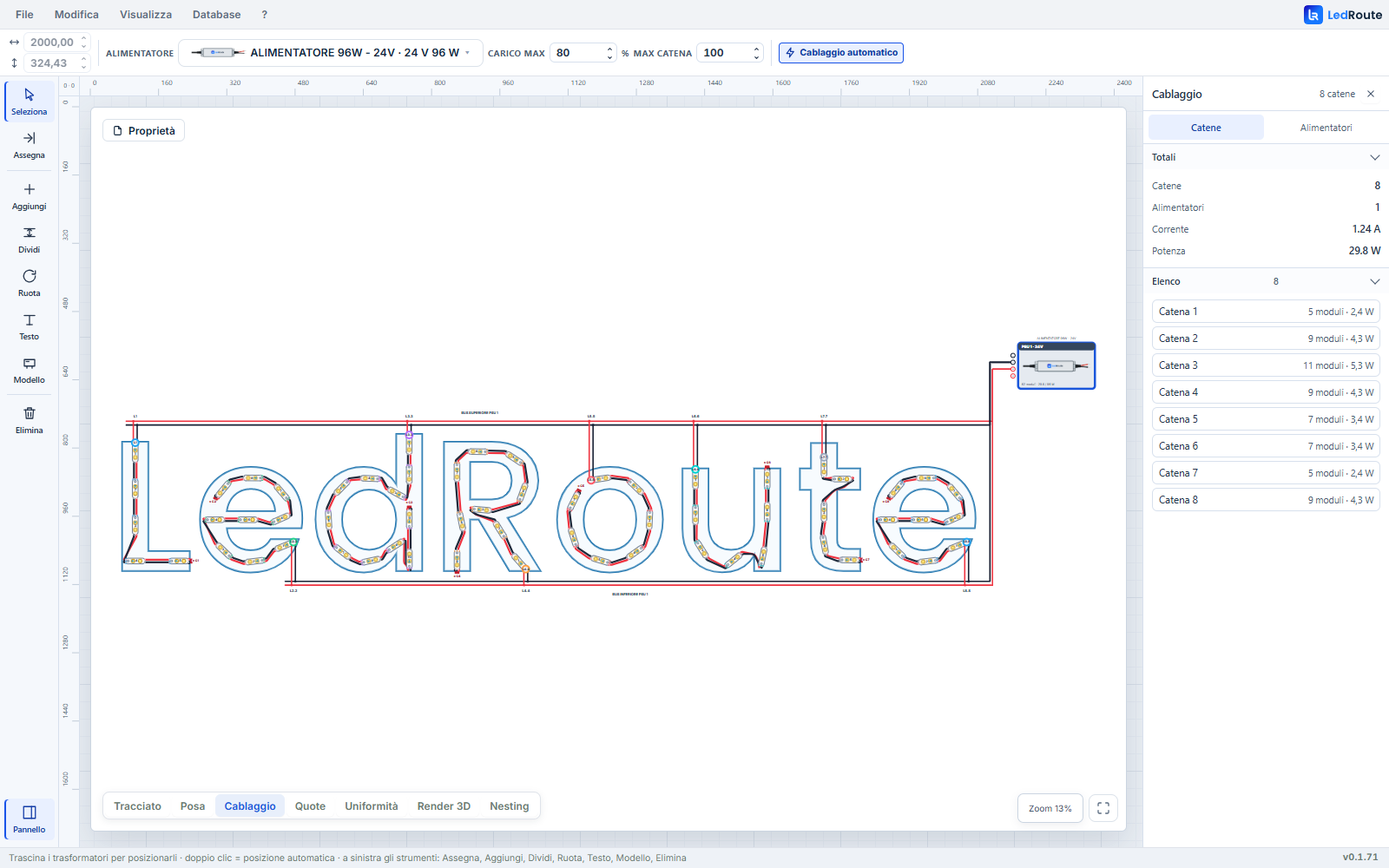Collapse the Elenco list chevron

[1374, 281]
